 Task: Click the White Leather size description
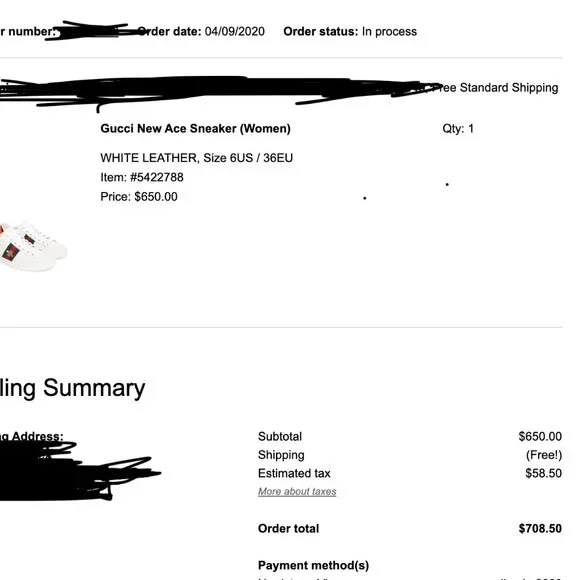196,158
